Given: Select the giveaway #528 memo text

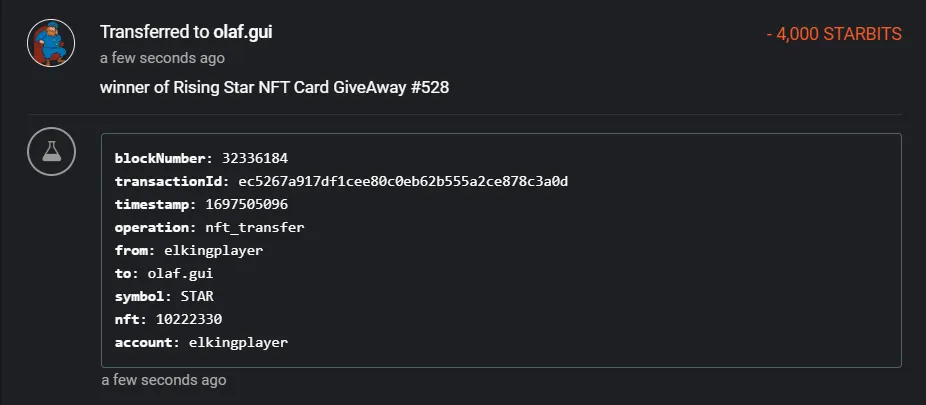Looking at the screenshot, I should (274, 87).
